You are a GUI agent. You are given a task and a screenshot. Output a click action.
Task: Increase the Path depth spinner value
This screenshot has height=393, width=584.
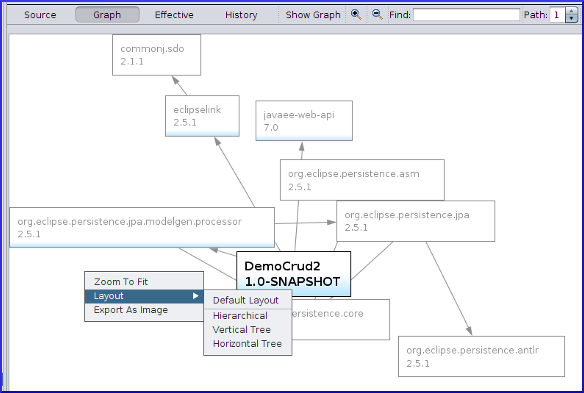point(571,12)
